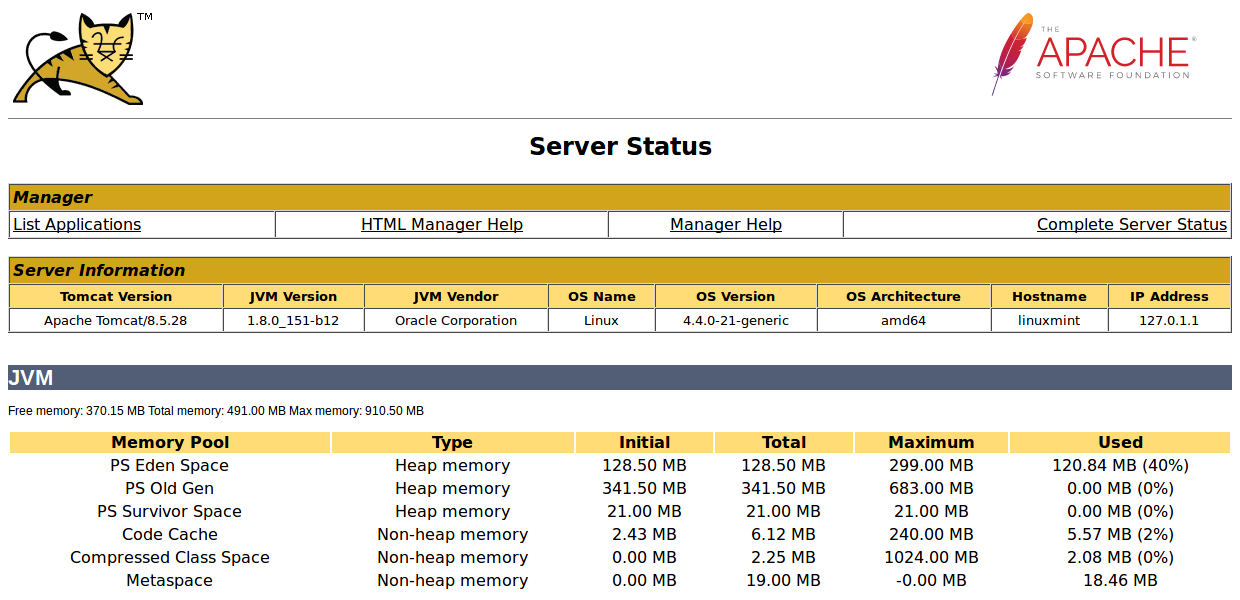
Task: Click the Initial column header
Action: pyautogui.click(x=645, y=442)
